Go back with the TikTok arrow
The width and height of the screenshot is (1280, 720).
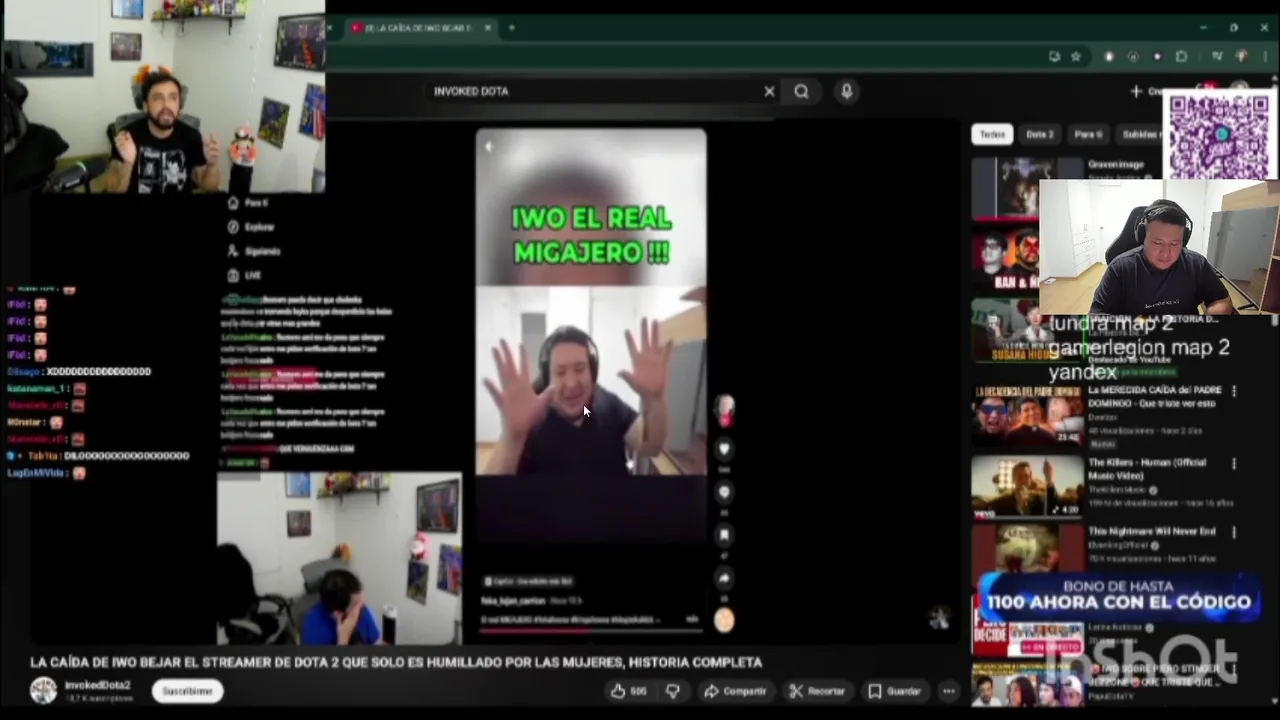click(x=489, y=147)
